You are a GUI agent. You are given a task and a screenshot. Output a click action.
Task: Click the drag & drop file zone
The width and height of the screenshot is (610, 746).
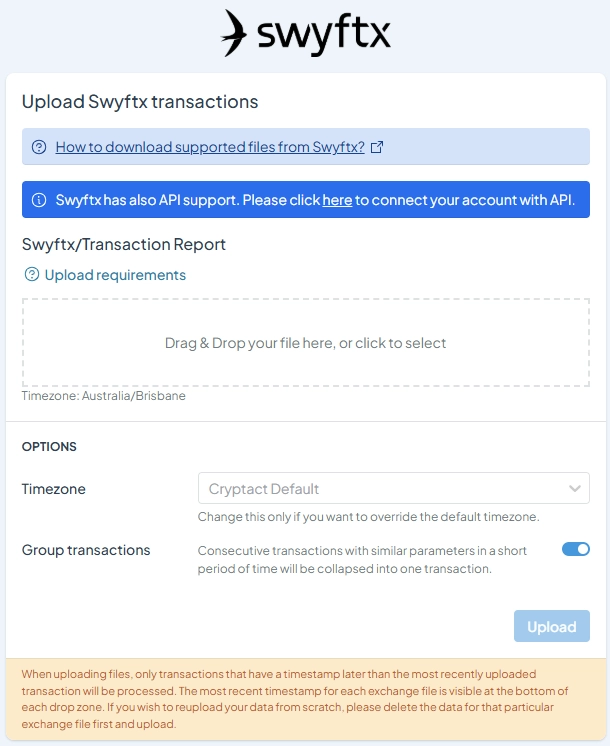[306, 343]
